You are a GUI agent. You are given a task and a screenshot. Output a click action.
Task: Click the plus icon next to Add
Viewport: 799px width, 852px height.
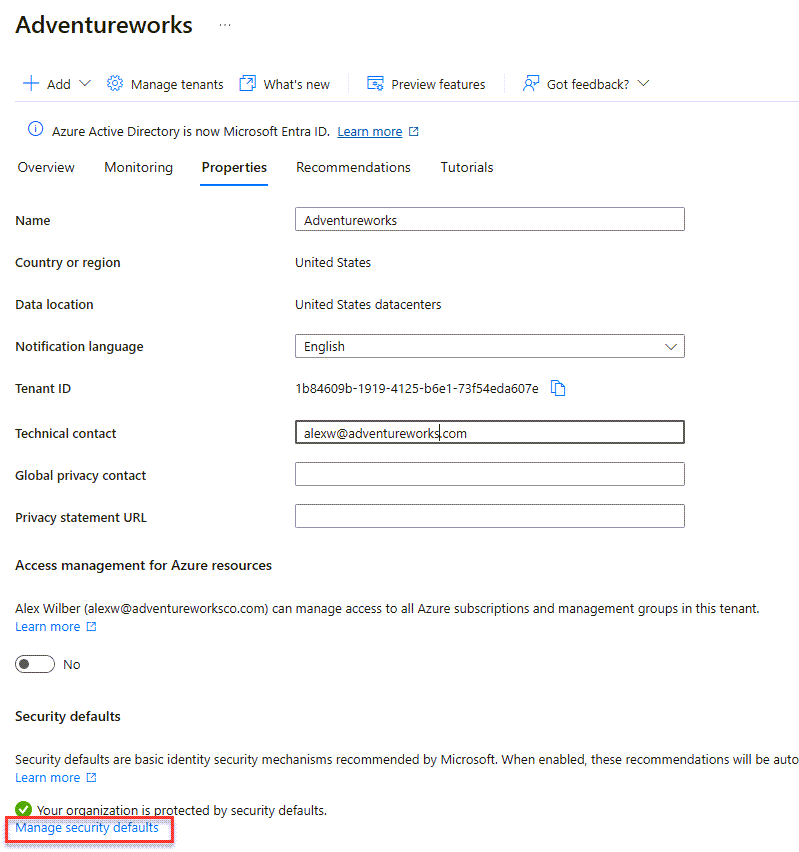coord(31,84)
